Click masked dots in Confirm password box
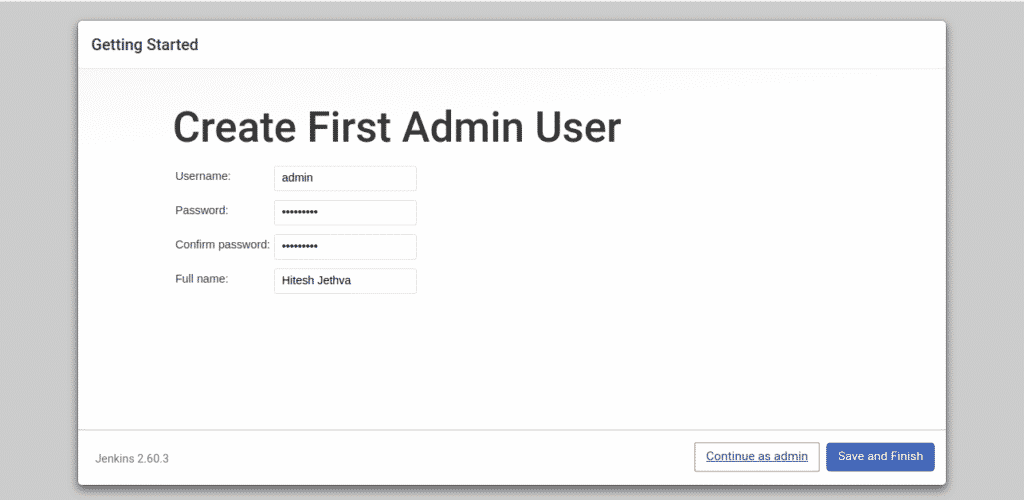This screenshot has width=1024, height=500. pyautogui.click(x=300, y=247)
